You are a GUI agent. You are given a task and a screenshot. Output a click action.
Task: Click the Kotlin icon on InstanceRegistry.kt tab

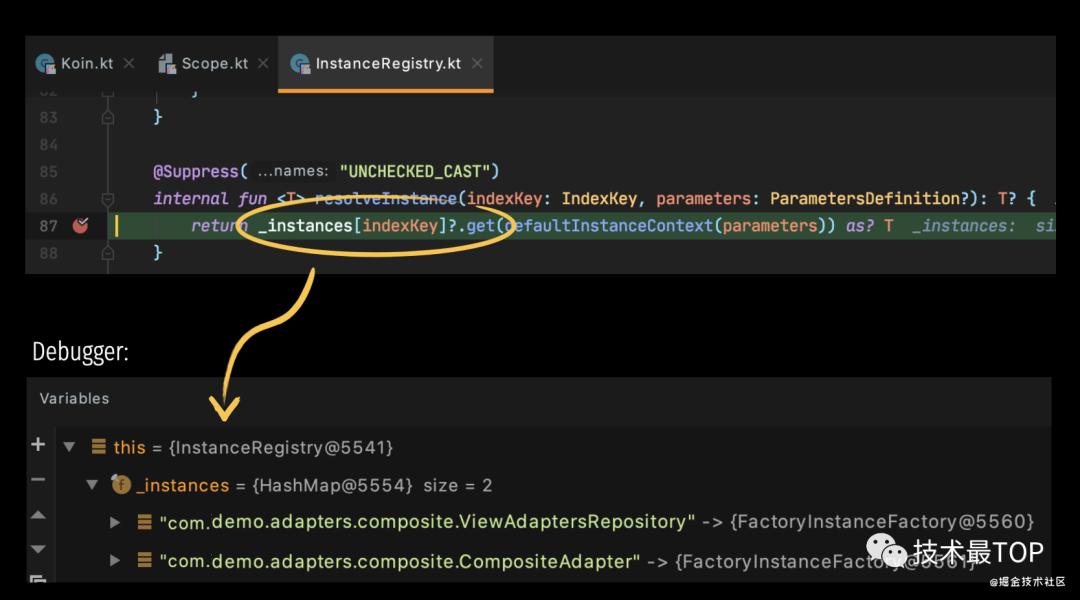[298, 63]
